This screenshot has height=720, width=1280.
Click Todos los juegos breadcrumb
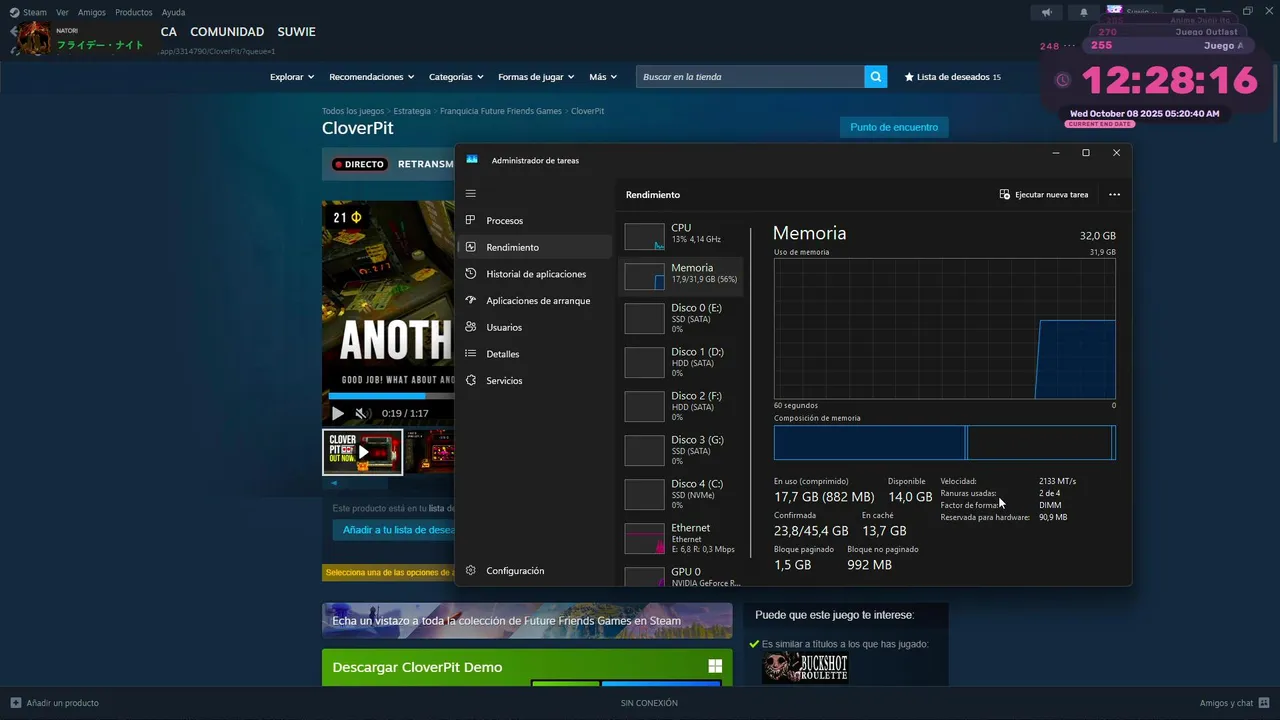[353, 111]
